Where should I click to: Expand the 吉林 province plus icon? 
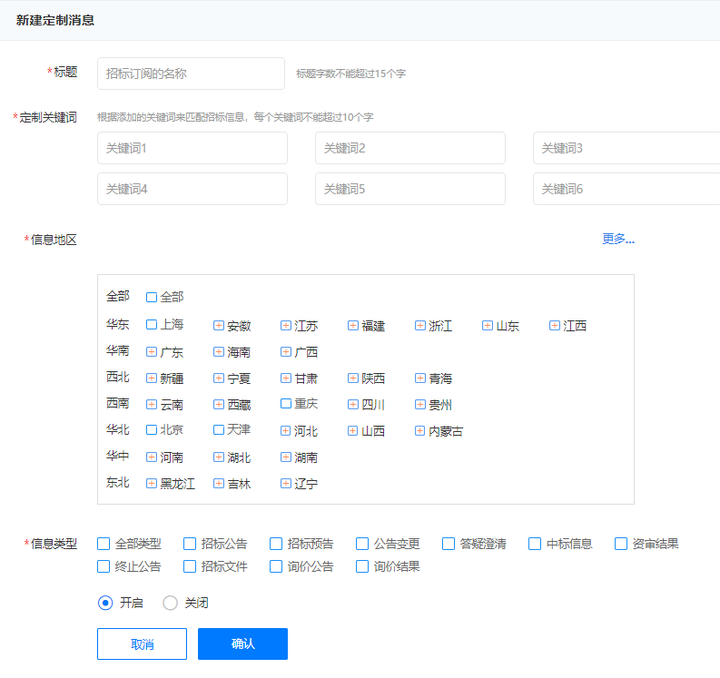click(x=219, y=483)
